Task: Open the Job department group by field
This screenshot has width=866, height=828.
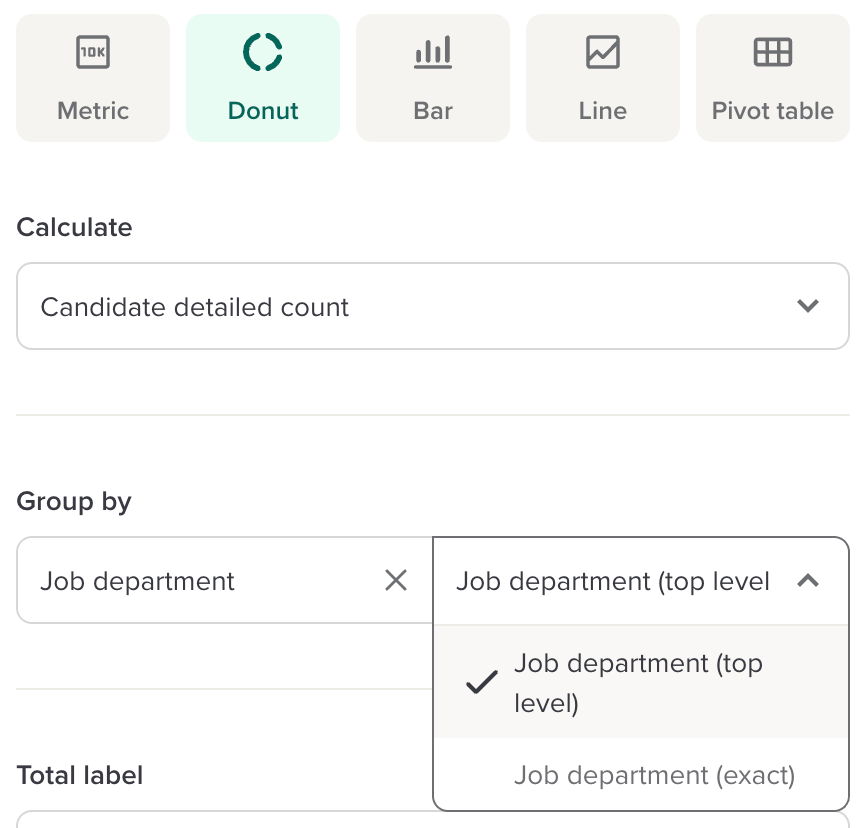Action: [x=200, y=581]
